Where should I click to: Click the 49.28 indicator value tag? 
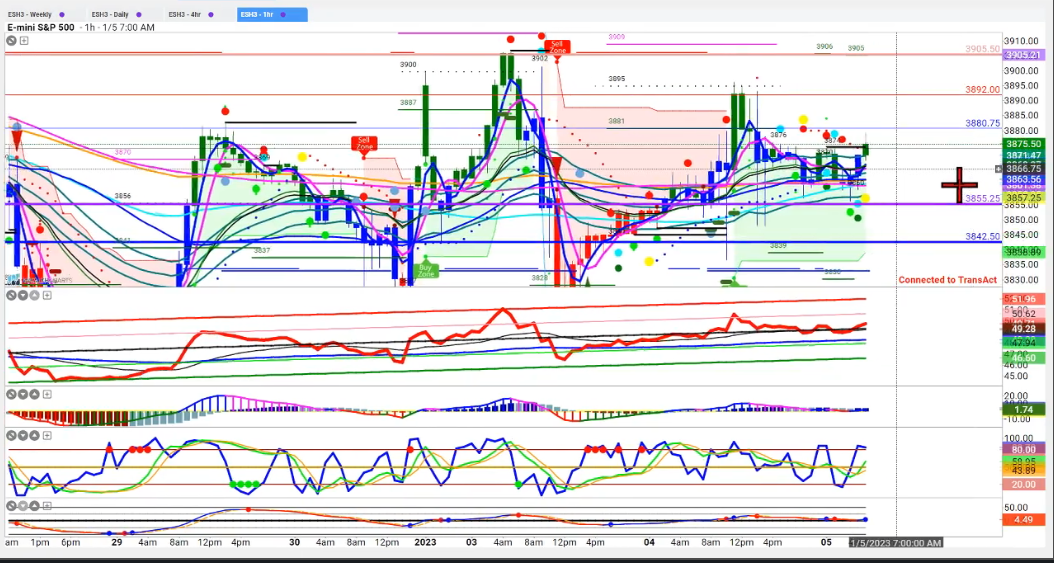pyautogui.click(x=1023, y=329)
